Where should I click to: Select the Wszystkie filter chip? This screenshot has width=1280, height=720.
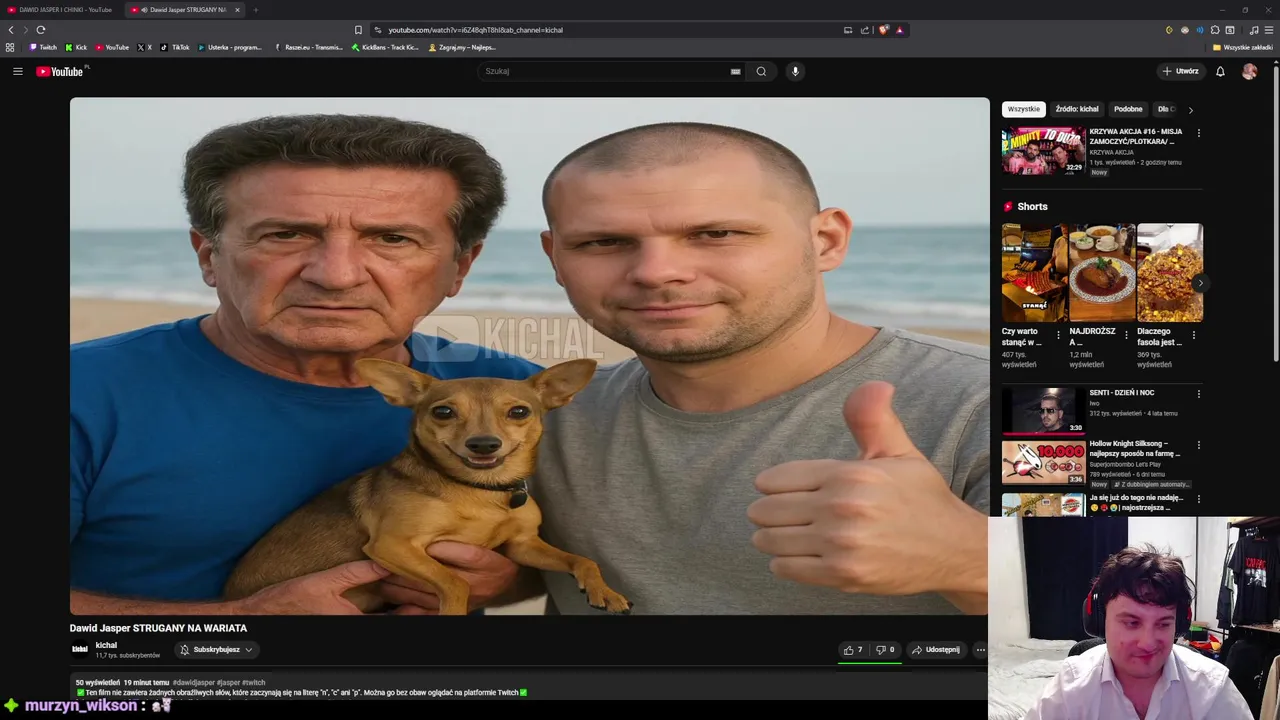point(1023,109)
